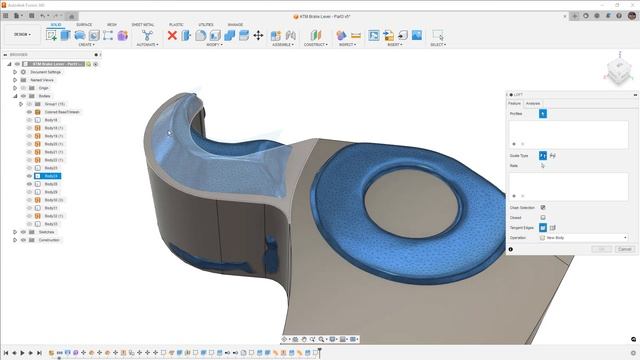
Task: Toggle visibility of the Sketches folder
Action: pos(23,232)
